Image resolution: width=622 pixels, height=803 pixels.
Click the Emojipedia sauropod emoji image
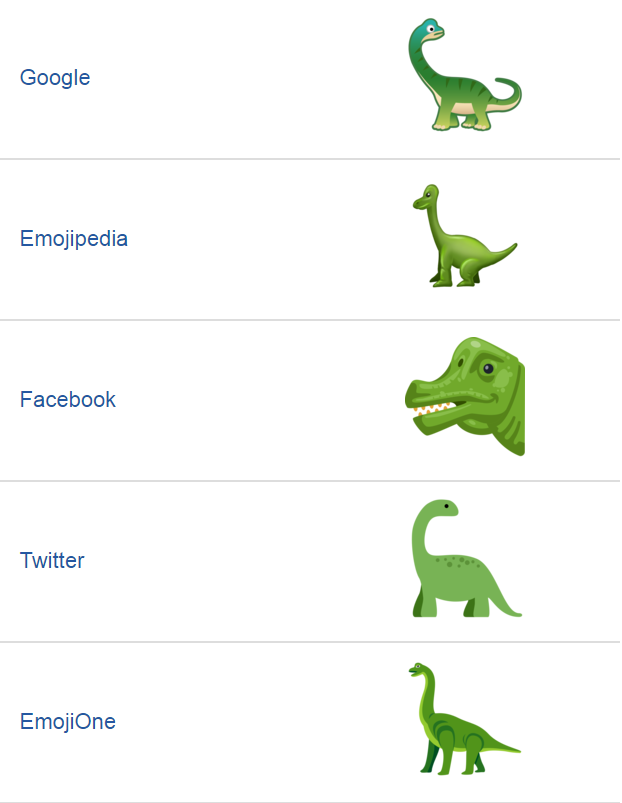click(x=462, y=237)
